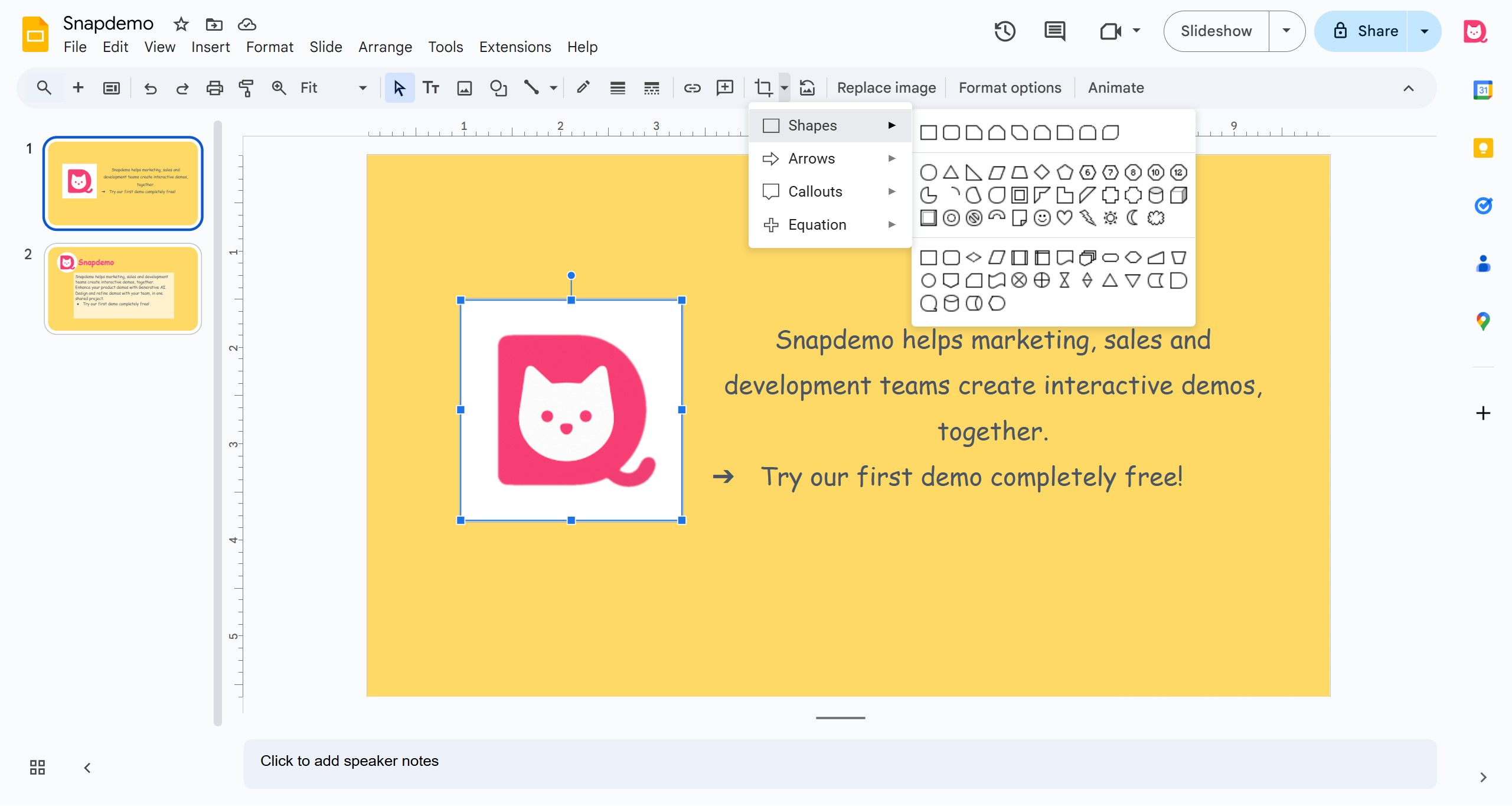Choose the smiley face shape
Image resolution: width=1512 pixels, height=806 pixels.
pos(1043,218)
